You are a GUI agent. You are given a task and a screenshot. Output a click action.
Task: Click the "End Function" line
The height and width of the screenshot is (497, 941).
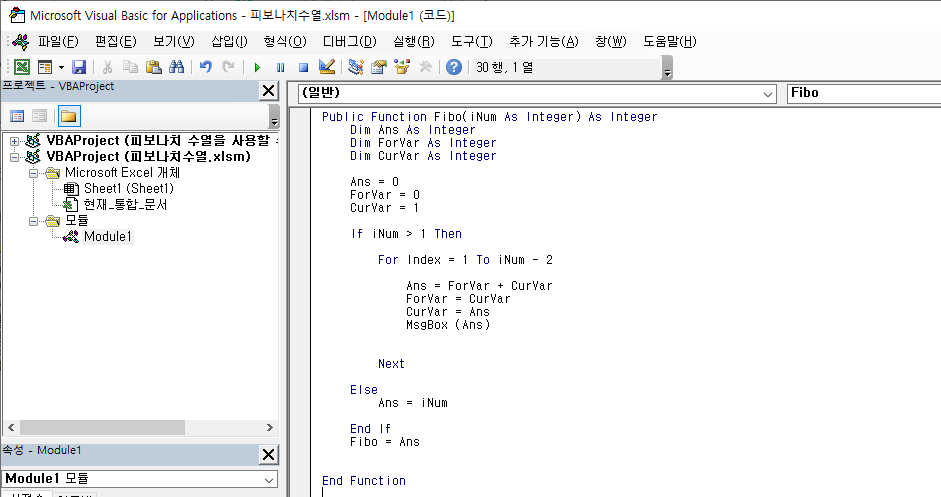point(364,481)
